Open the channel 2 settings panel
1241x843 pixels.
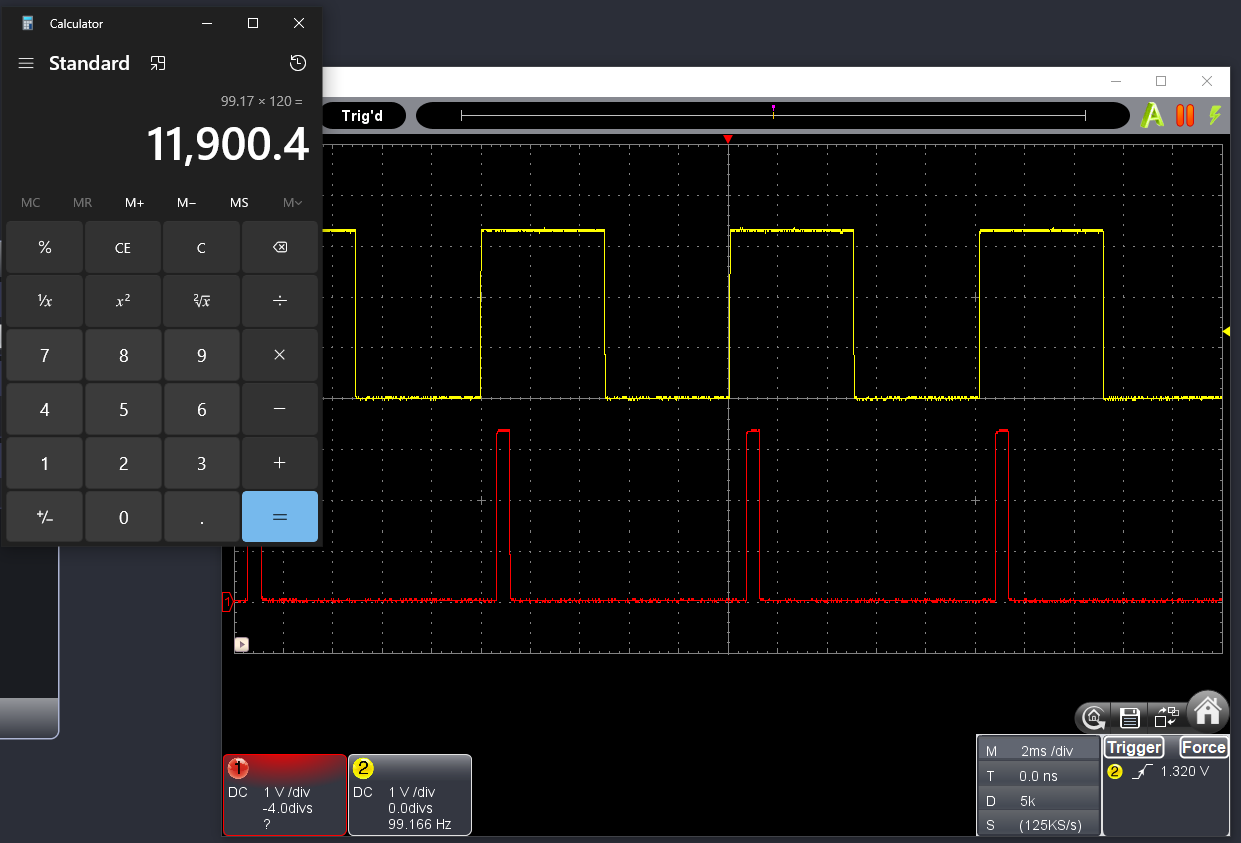click(410, 795)
